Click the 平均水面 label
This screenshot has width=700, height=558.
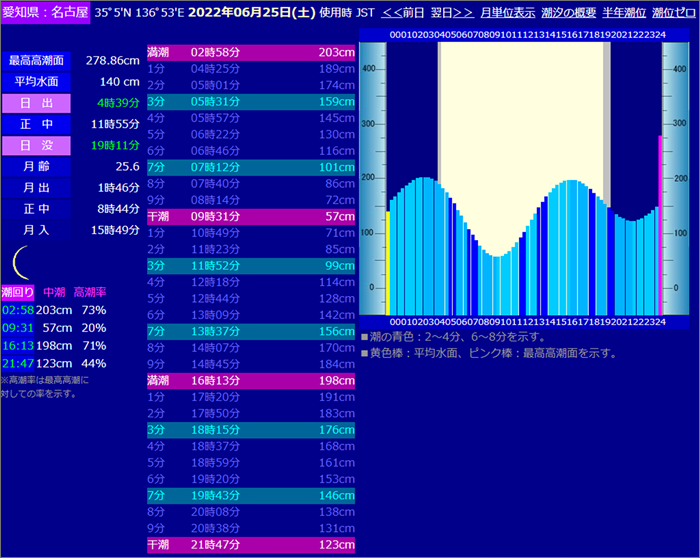point(36,82)
